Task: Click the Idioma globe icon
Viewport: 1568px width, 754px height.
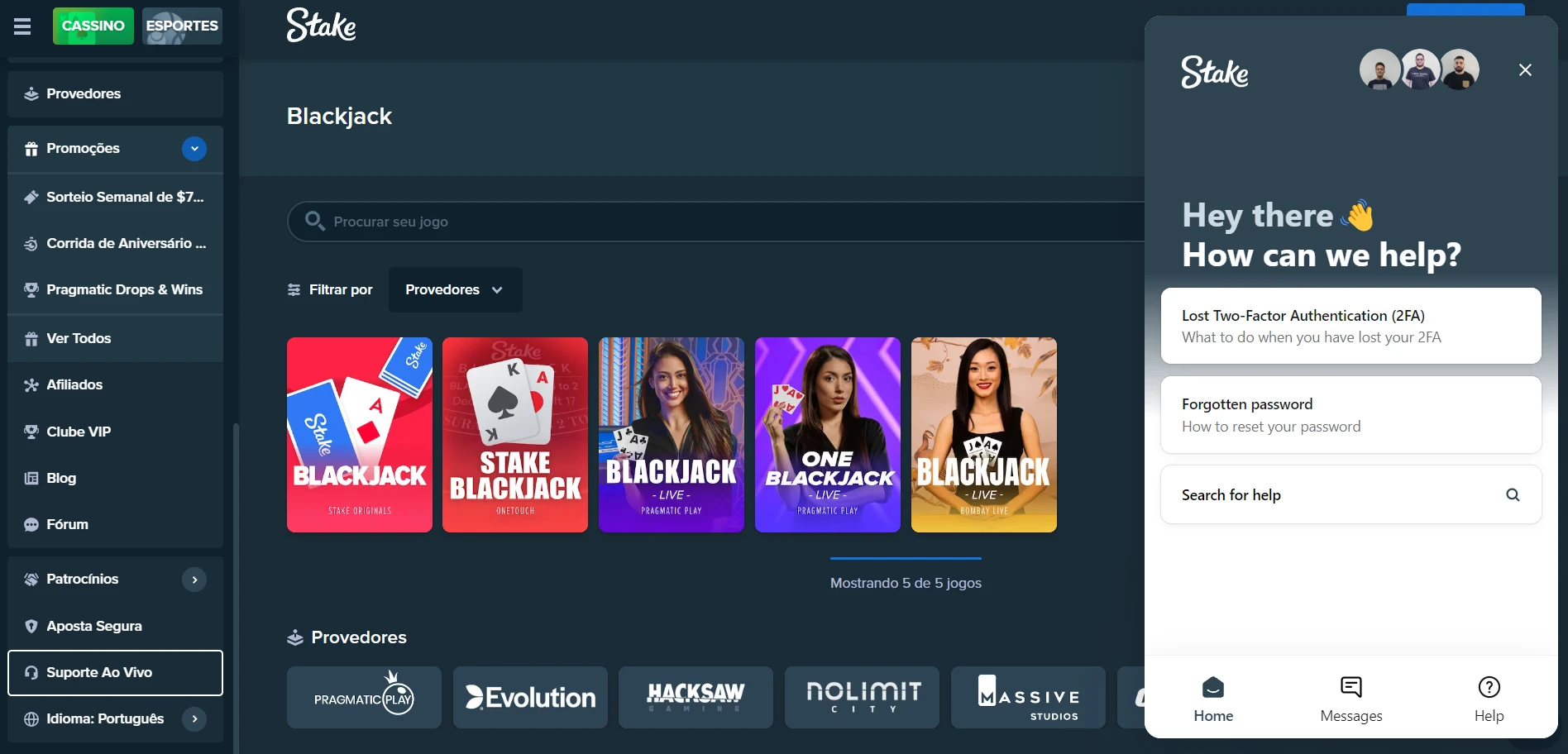Action: pos(31,719)
